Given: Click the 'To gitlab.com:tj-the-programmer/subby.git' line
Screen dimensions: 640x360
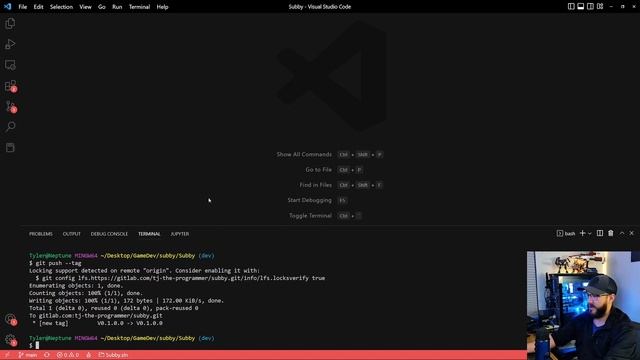Looking at the screenshot, I should click(96, 316).
